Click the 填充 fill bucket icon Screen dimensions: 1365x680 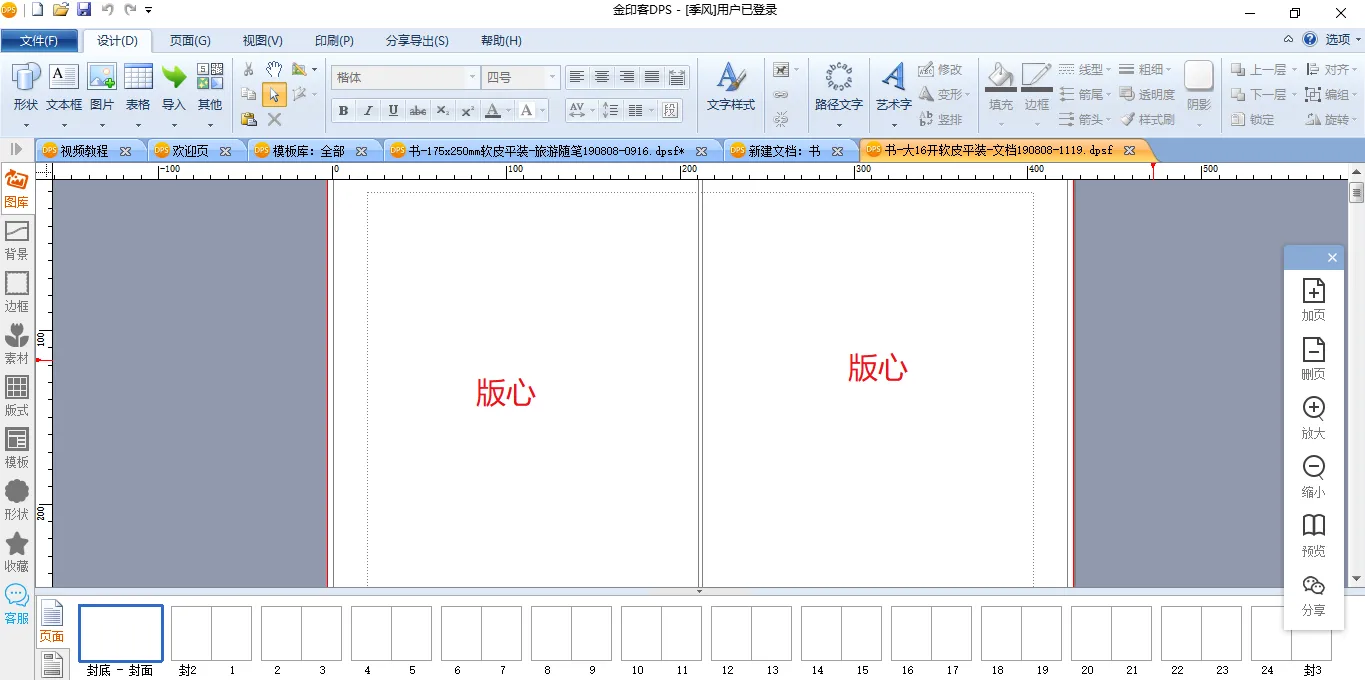[1000, 77]
